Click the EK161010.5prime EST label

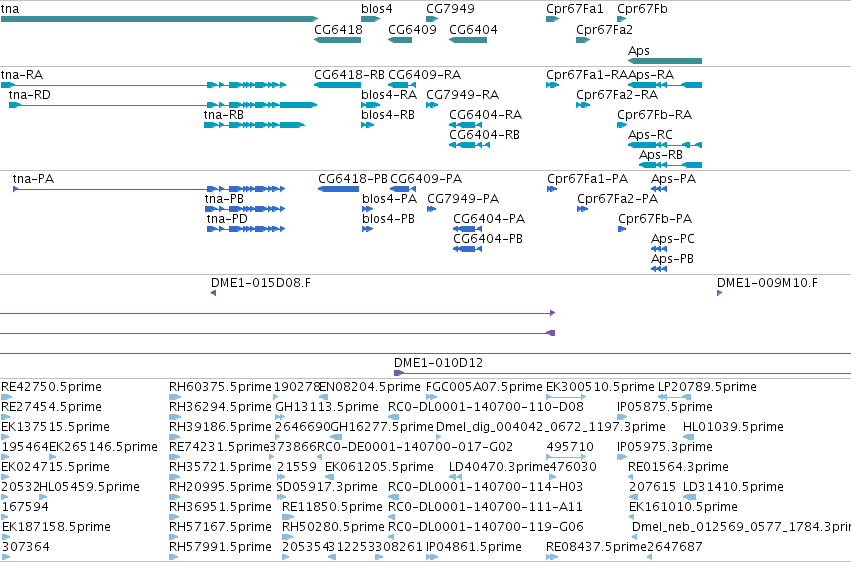pos(683,507)
